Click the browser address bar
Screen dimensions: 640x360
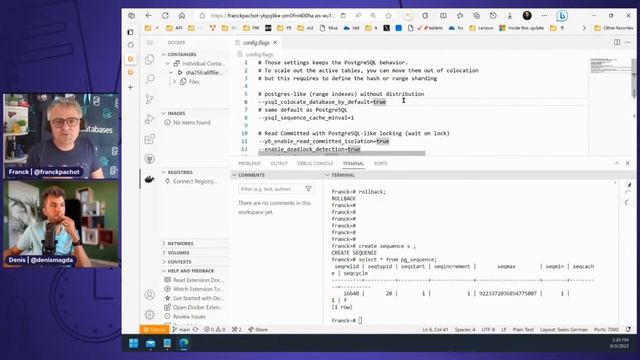(273, 16)
